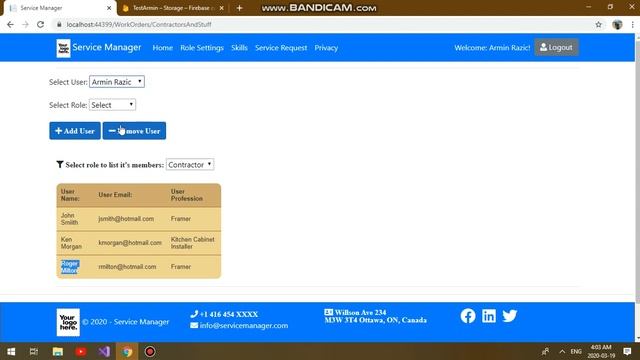Open the Windows Start menu
The image size is (640, 360).
(x=11, y=351)
